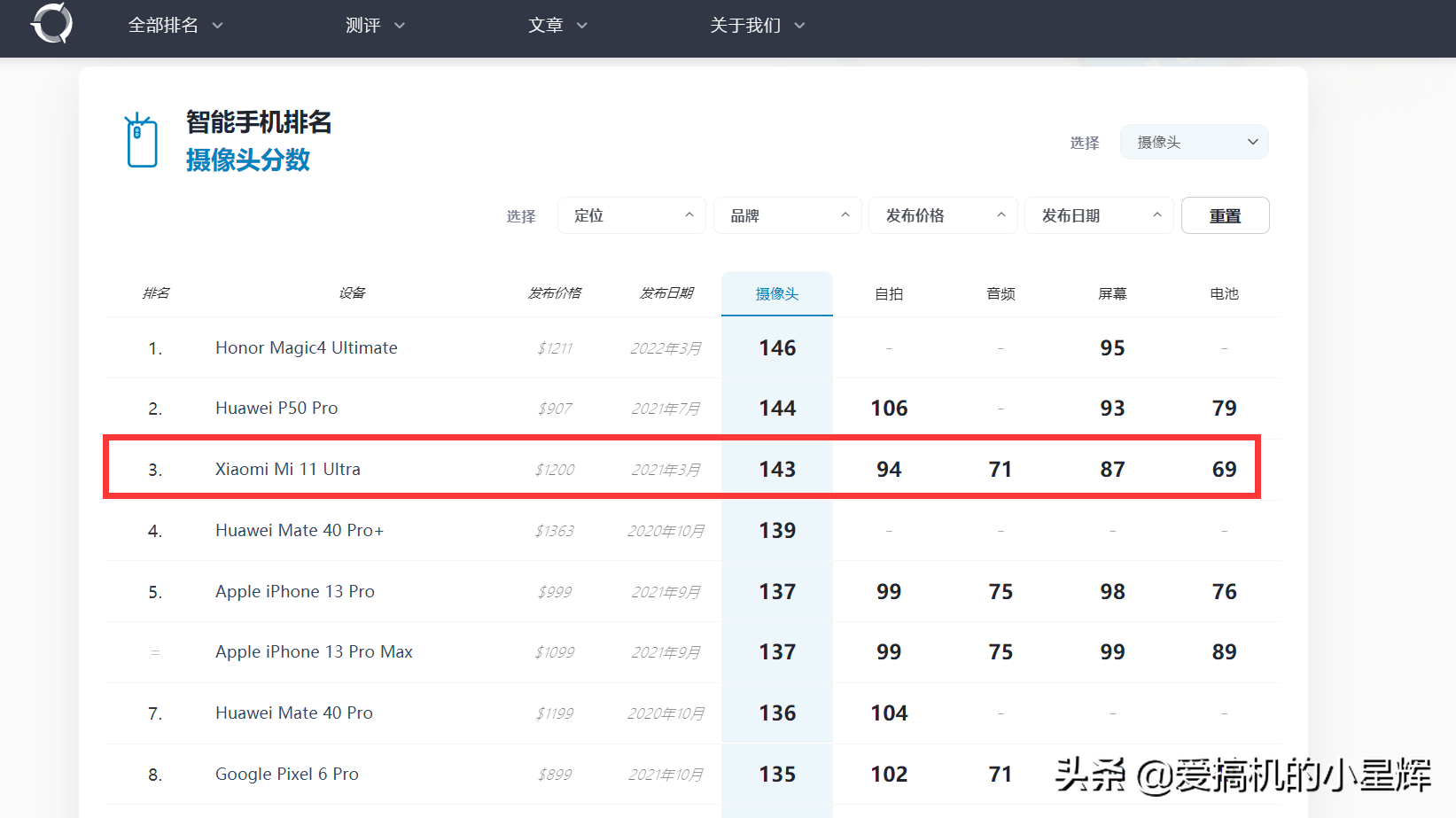Expand the 发布价格 filter dropdown
Screen dimensions: 1456x818
(x=944, y=215)
